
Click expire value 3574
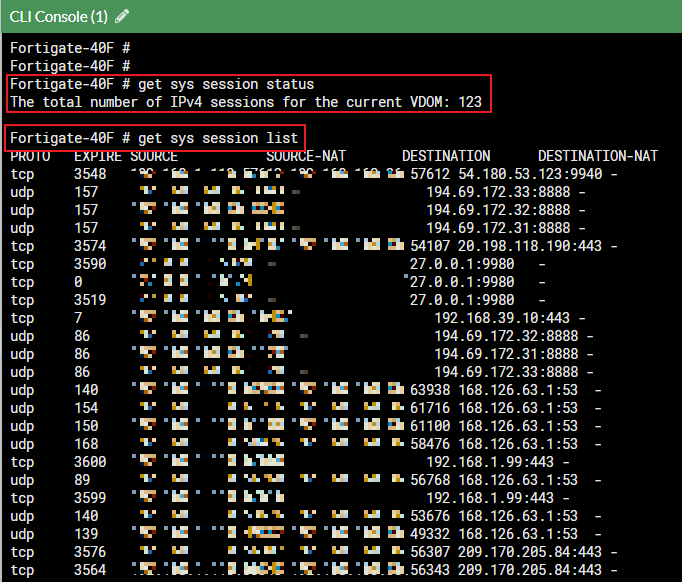[x=90, y=246]
